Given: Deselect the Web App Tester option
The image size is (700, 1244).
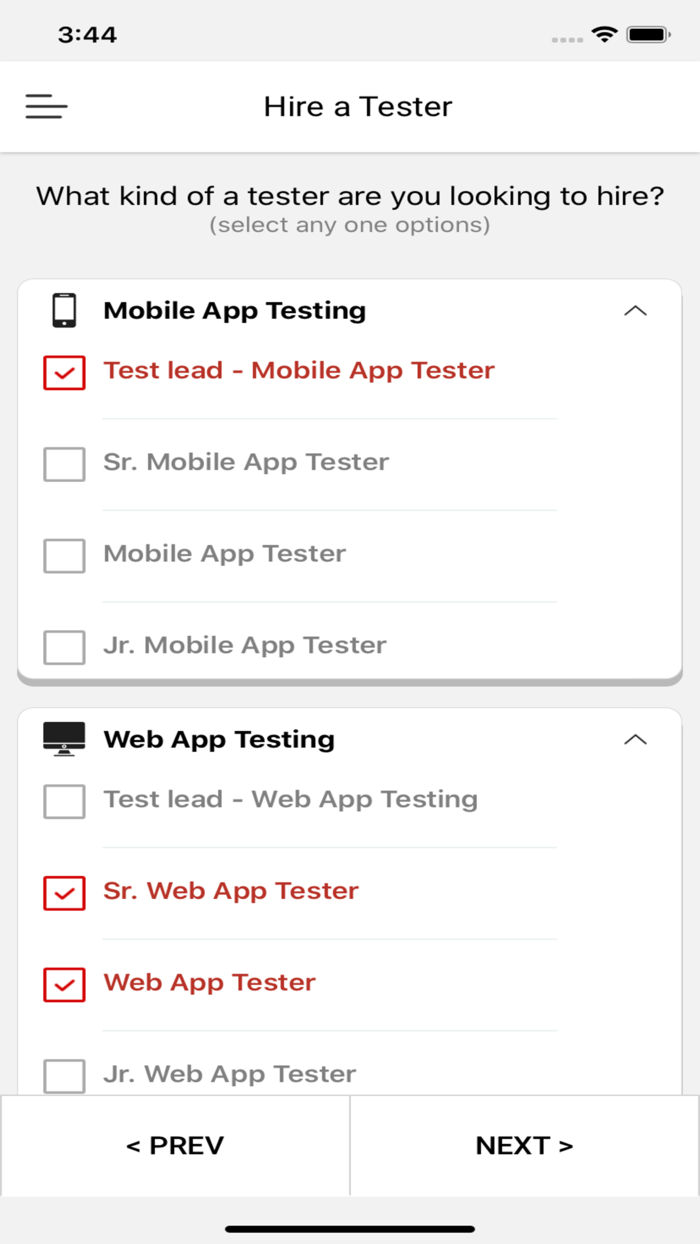Looking at the screenshot, I should [64, 985].
